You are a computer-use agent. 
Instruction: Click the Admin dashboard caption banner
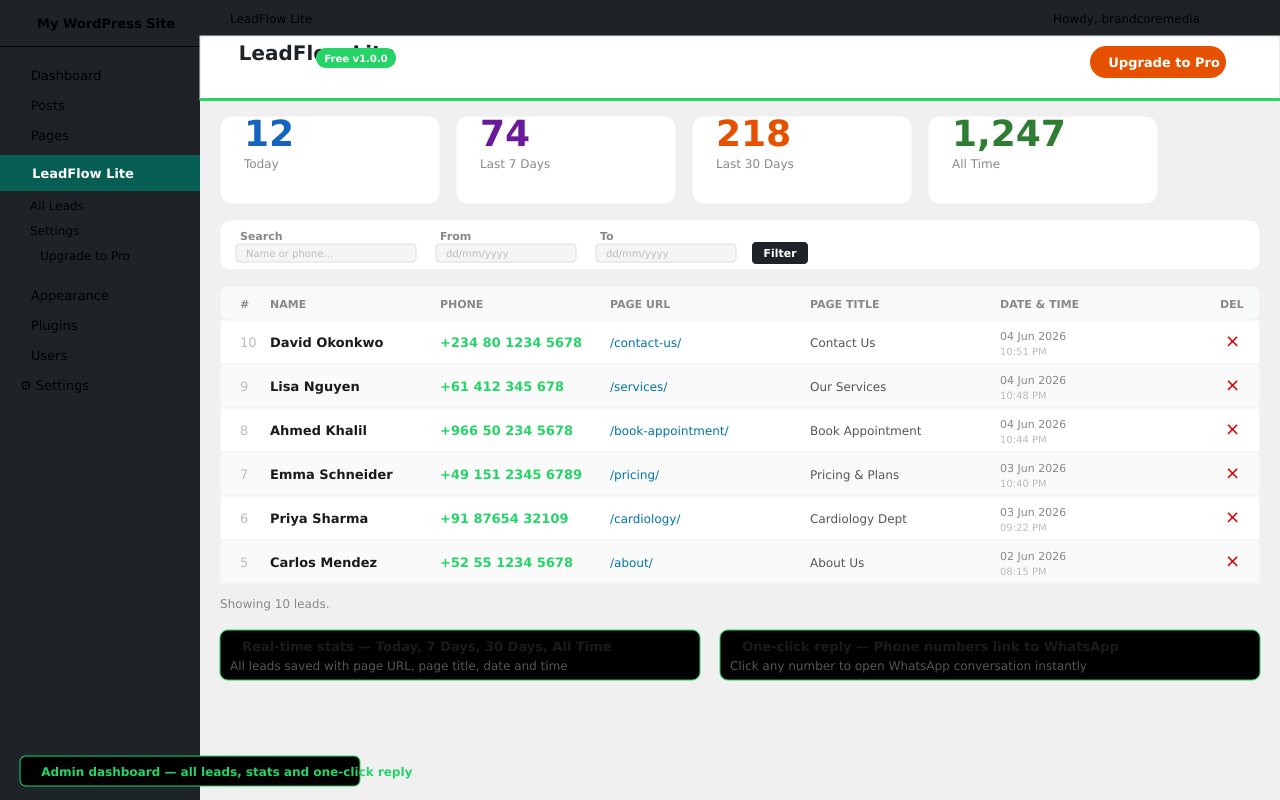pos(190,771)
